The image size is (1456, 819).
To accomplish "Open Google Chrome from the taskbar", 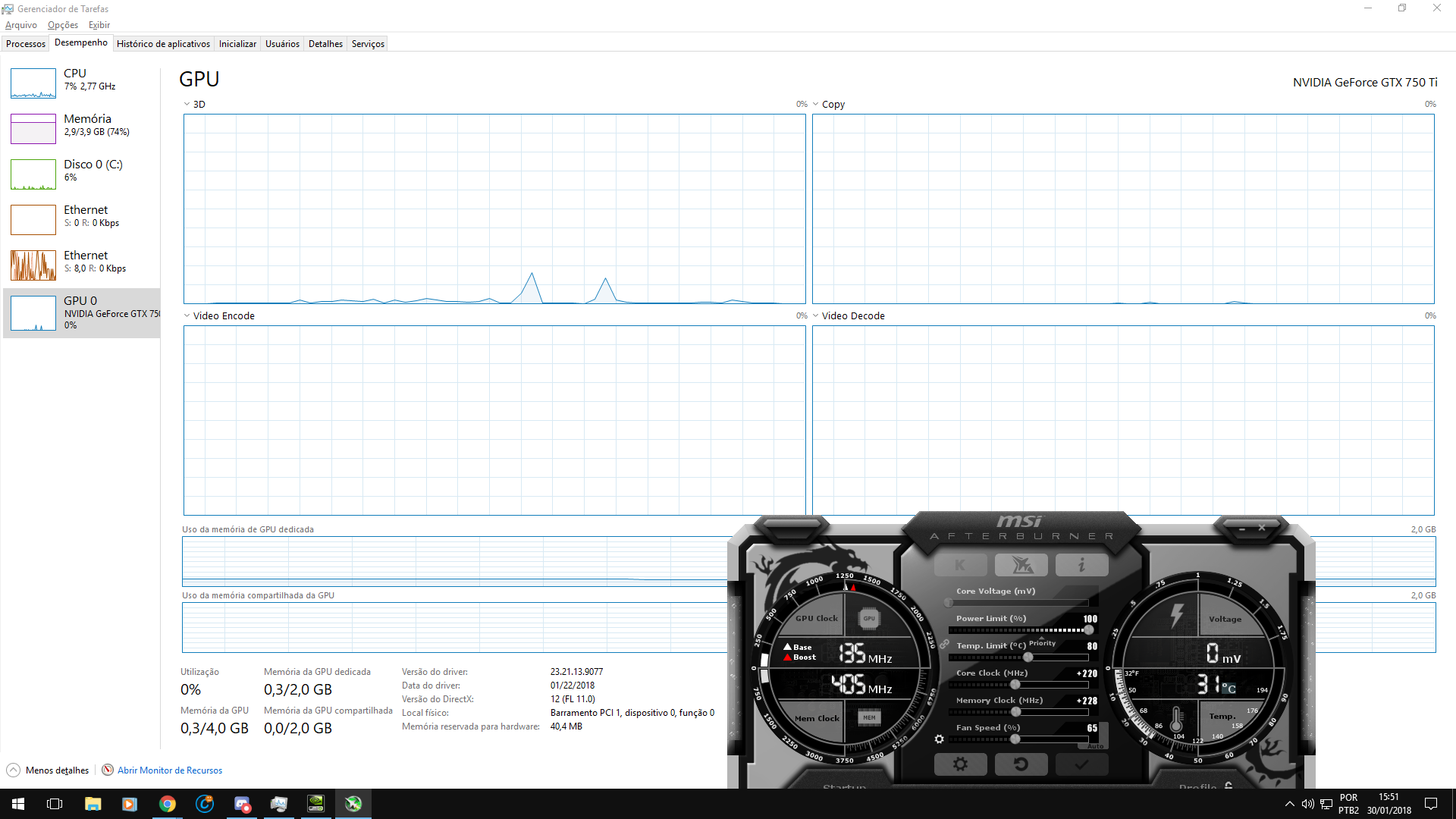I will click(x=167, y=804).
